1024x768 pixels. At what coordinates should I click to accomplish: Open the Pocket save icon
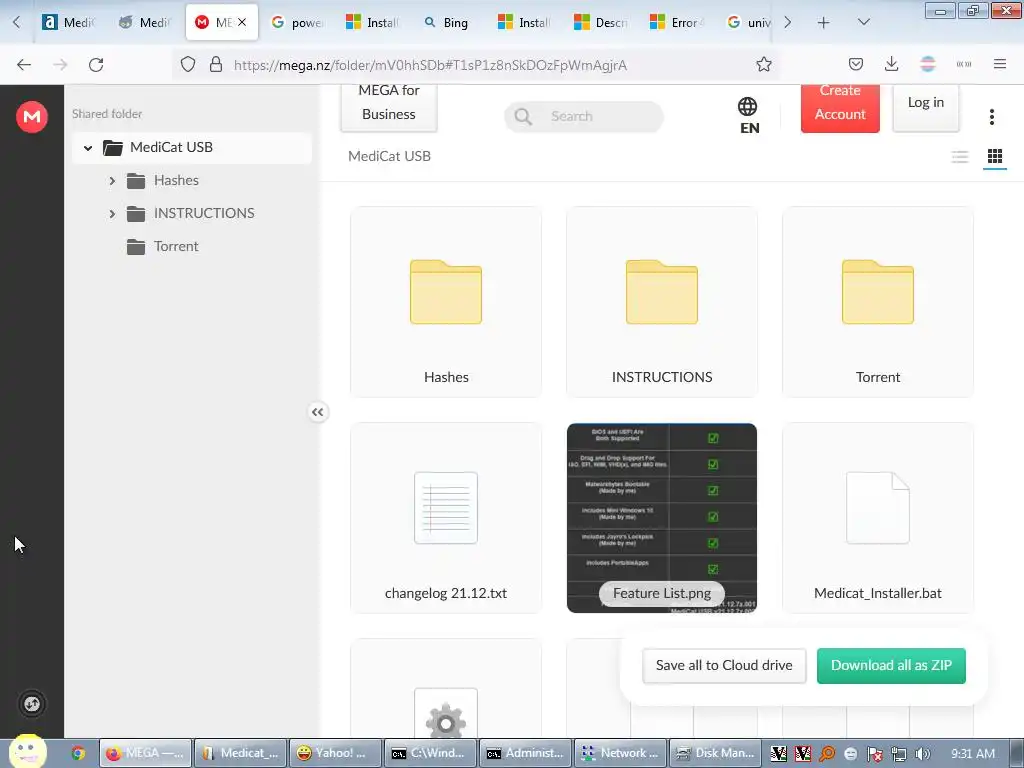[x=856, y=64]
